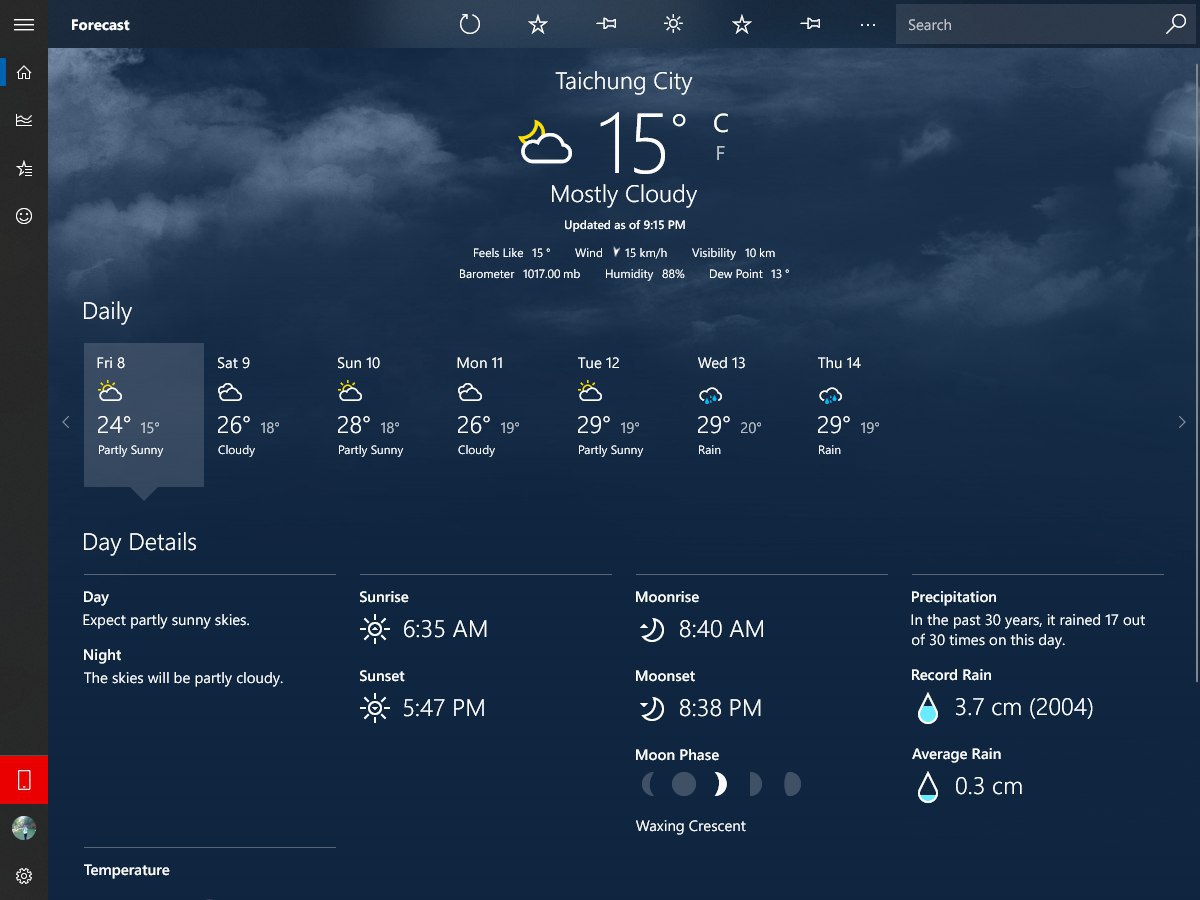1200x900 pixels.
Task: Click the star icon next to the refresh icon
Action: point(538,24)
